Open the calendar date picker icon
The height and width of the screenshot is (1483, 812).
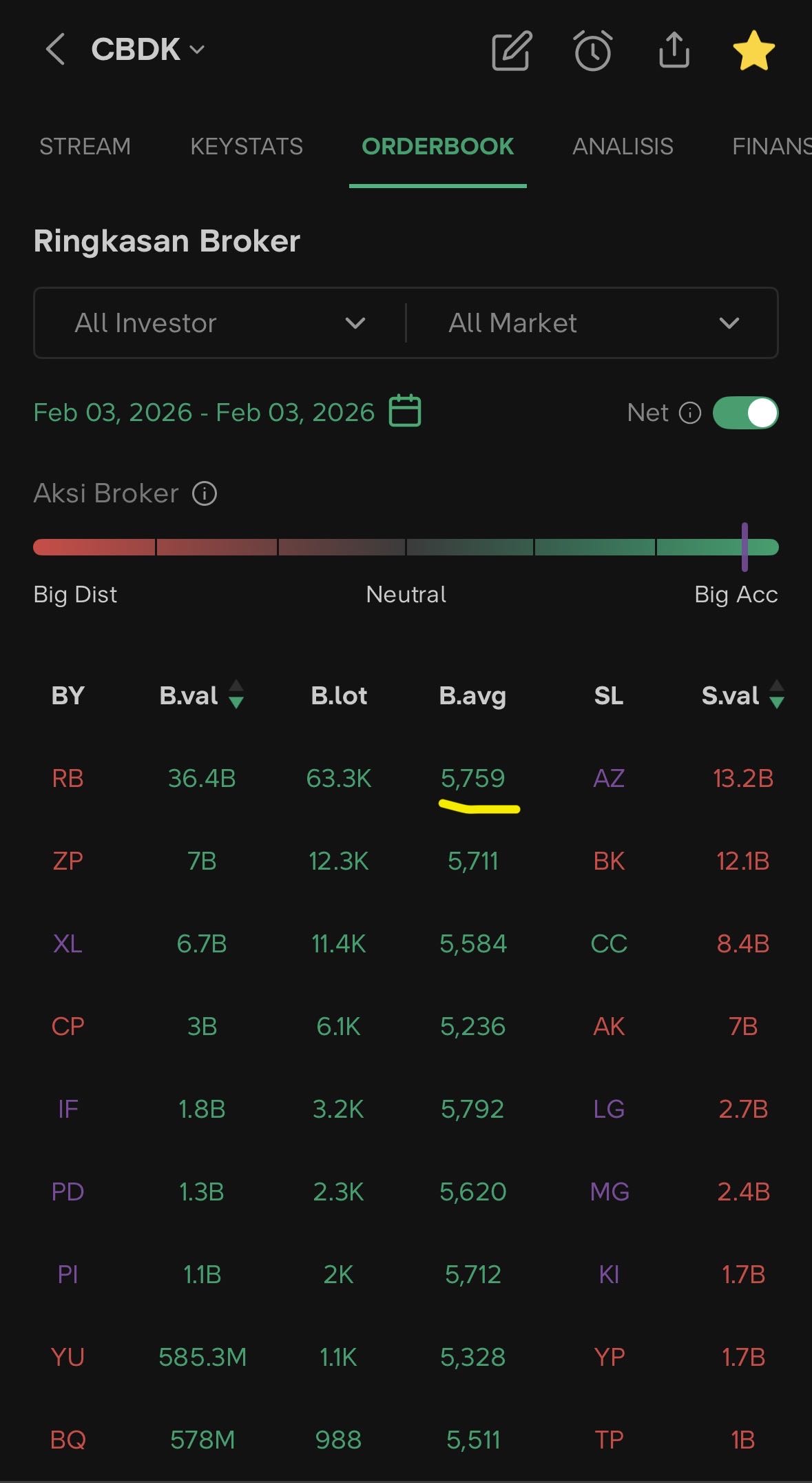(x=405, y=411)
